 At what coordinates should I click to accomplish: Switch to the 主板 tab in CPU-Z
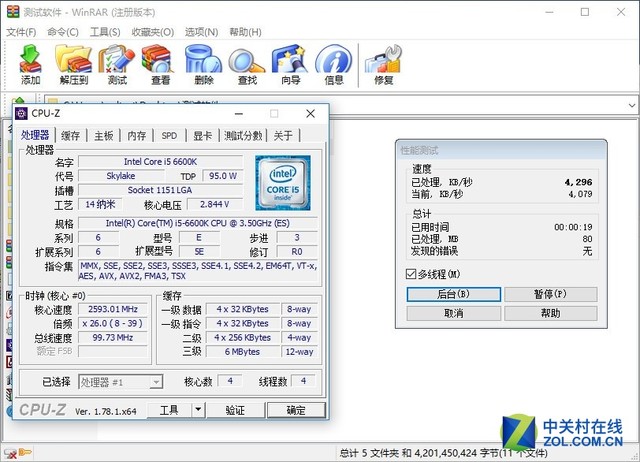104,135
